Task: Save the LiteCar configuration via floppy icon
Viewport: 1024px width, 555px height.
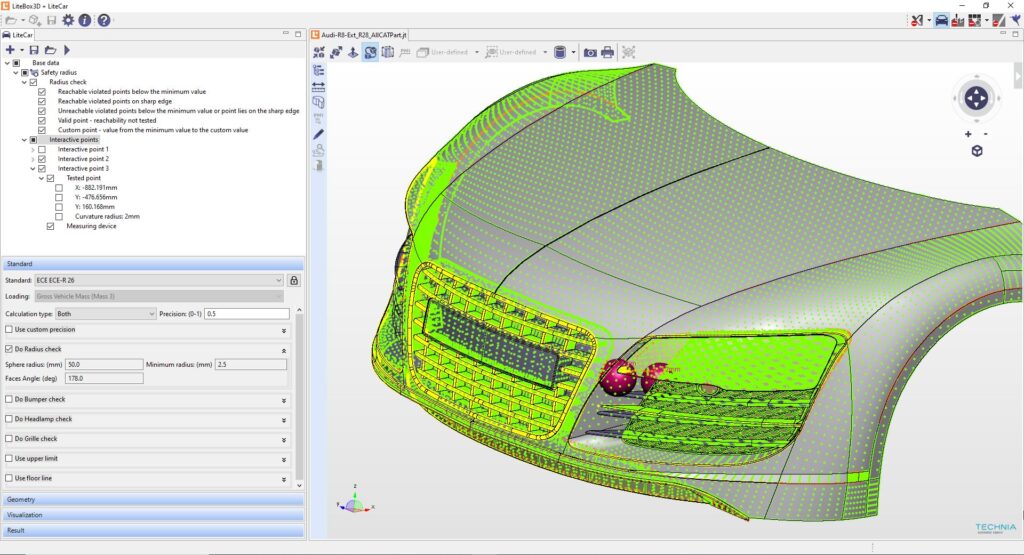Action: [34, 50]
